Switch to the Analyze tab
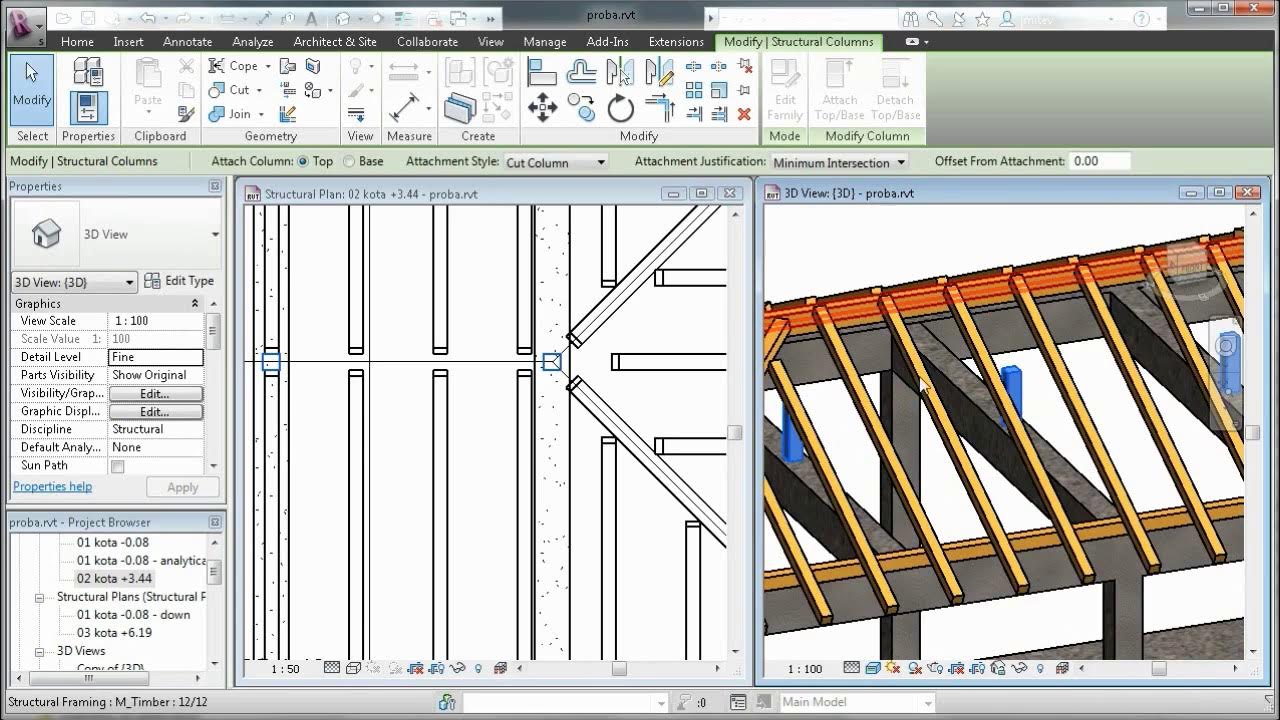This screenshot has width=1280, height=720. [253, 42]
